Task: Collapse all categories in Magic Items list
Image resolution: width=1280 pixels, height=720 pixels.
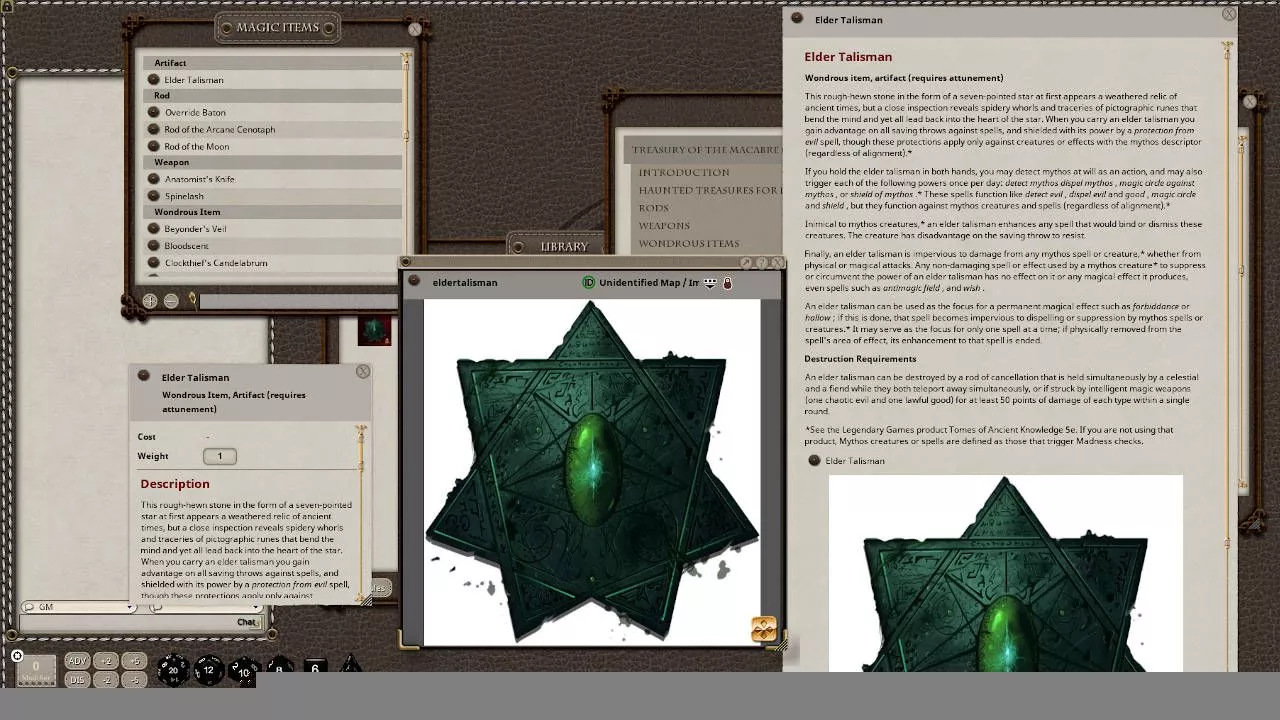Action: click(x=171, y=300)
